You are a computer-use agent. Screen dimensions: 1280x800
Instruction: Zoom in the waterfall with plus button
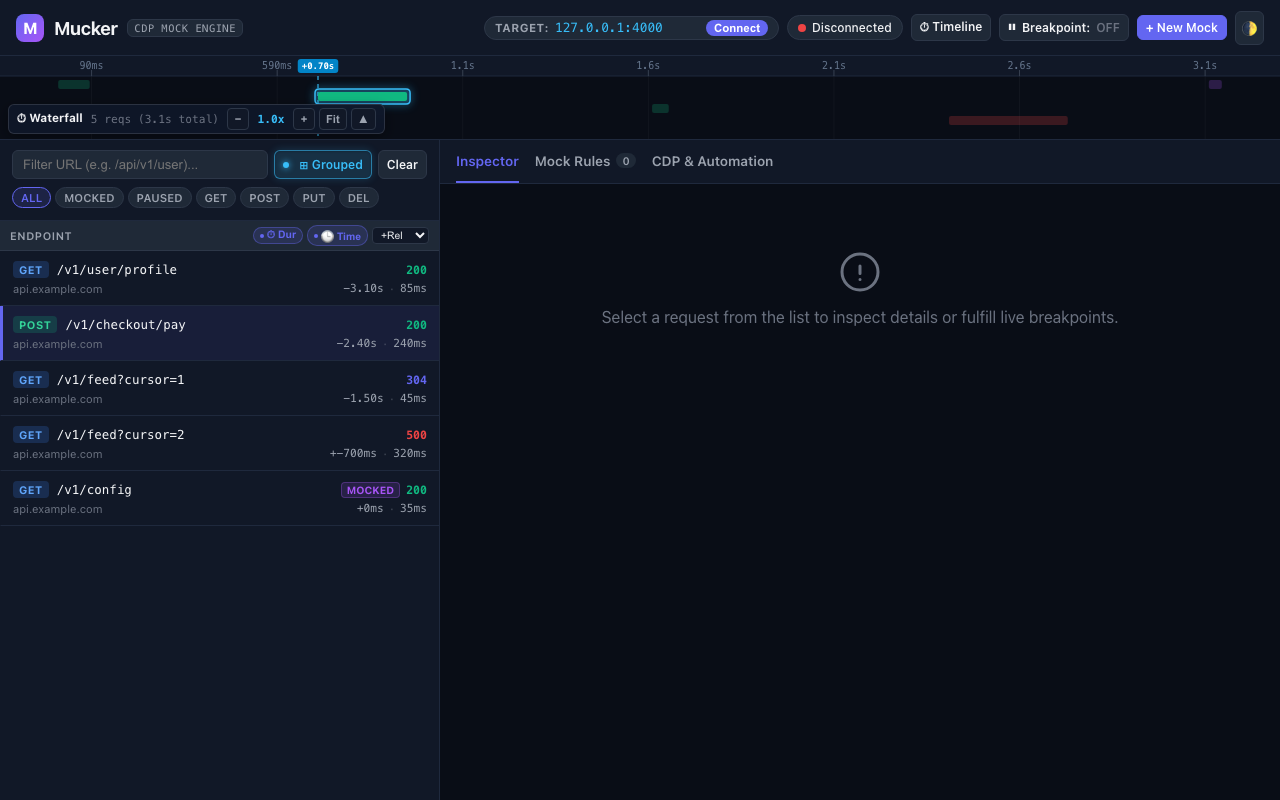pyautogui.click(x=304, y=119)
